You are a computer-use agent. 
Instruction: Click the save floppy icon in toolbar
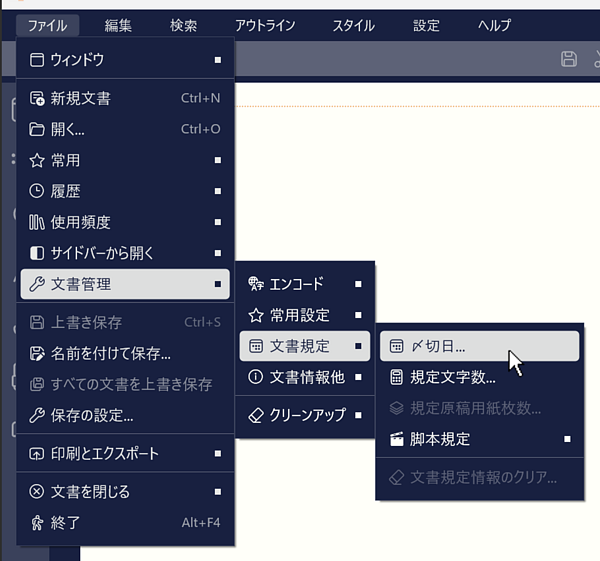coord(569,59)
